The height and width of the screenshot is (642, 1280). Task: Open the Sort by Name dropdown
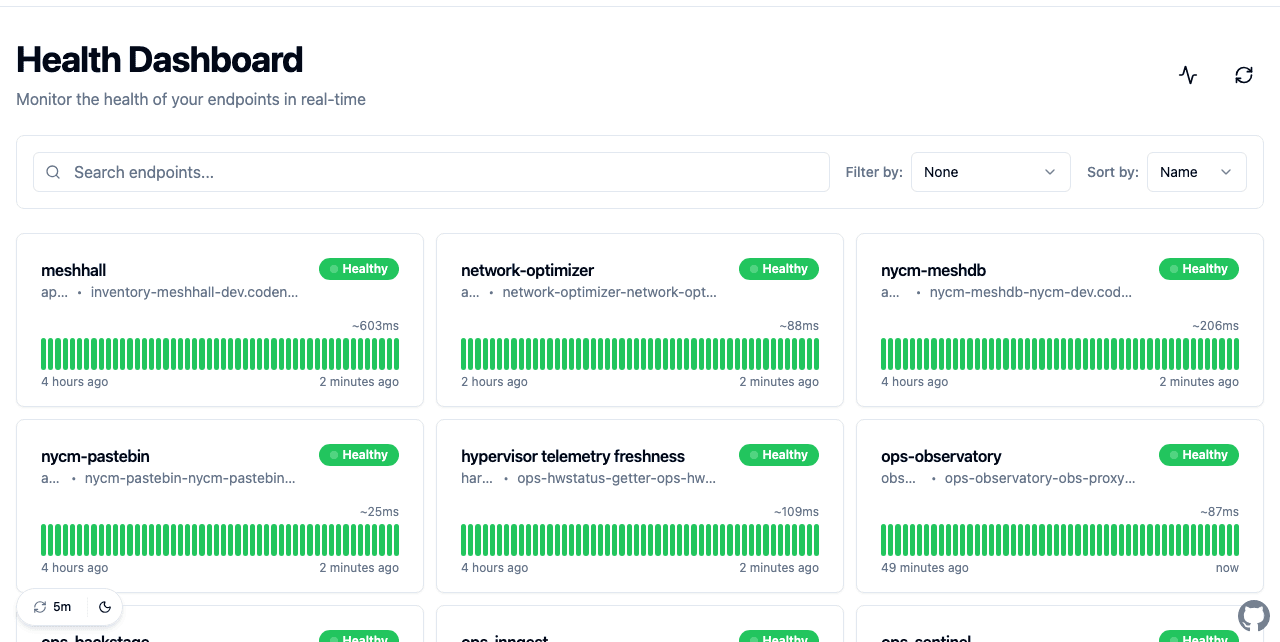pos(1197,172)
